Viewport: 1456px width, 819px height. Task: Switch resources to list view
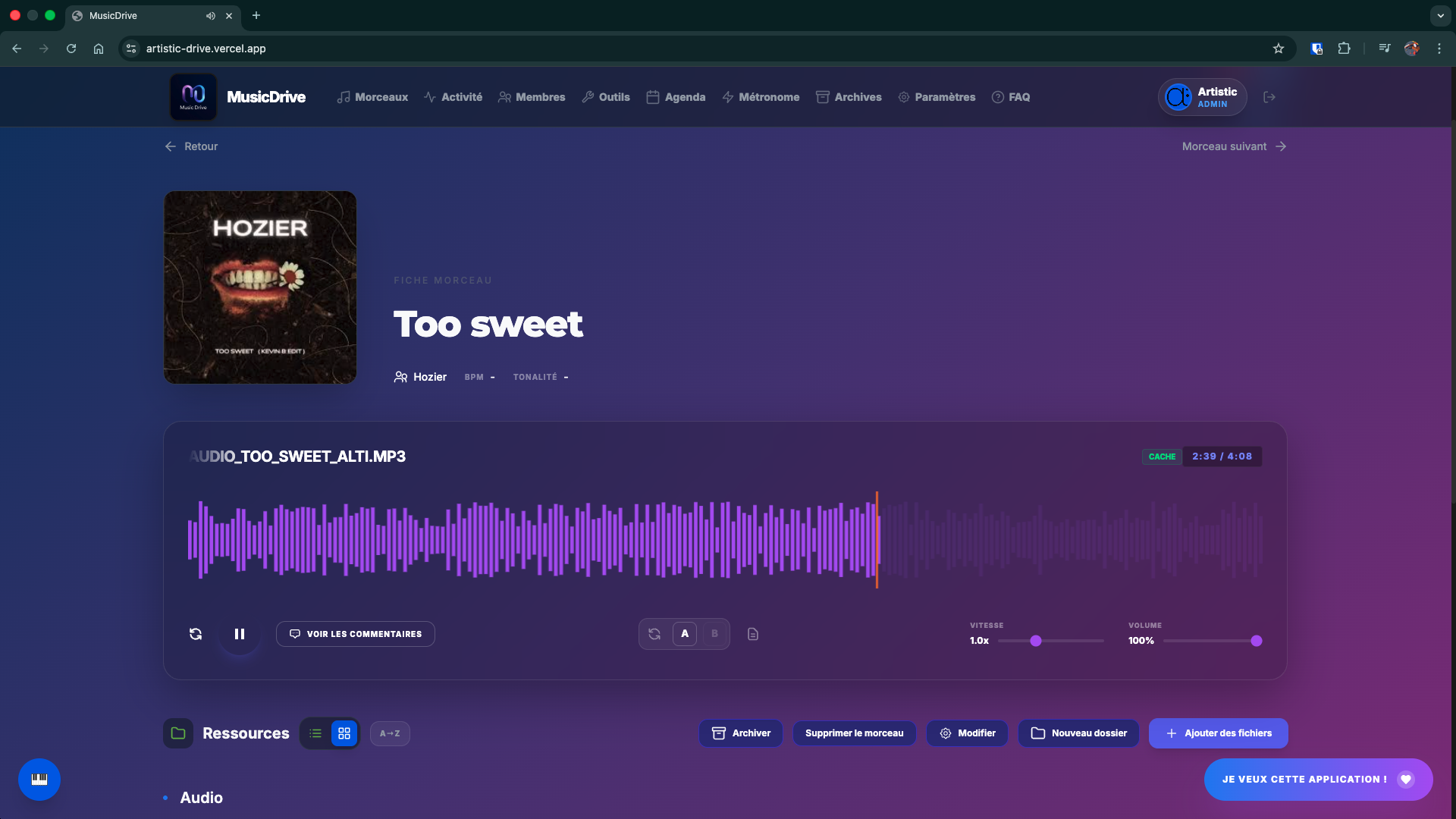click(x=315, y=733)
